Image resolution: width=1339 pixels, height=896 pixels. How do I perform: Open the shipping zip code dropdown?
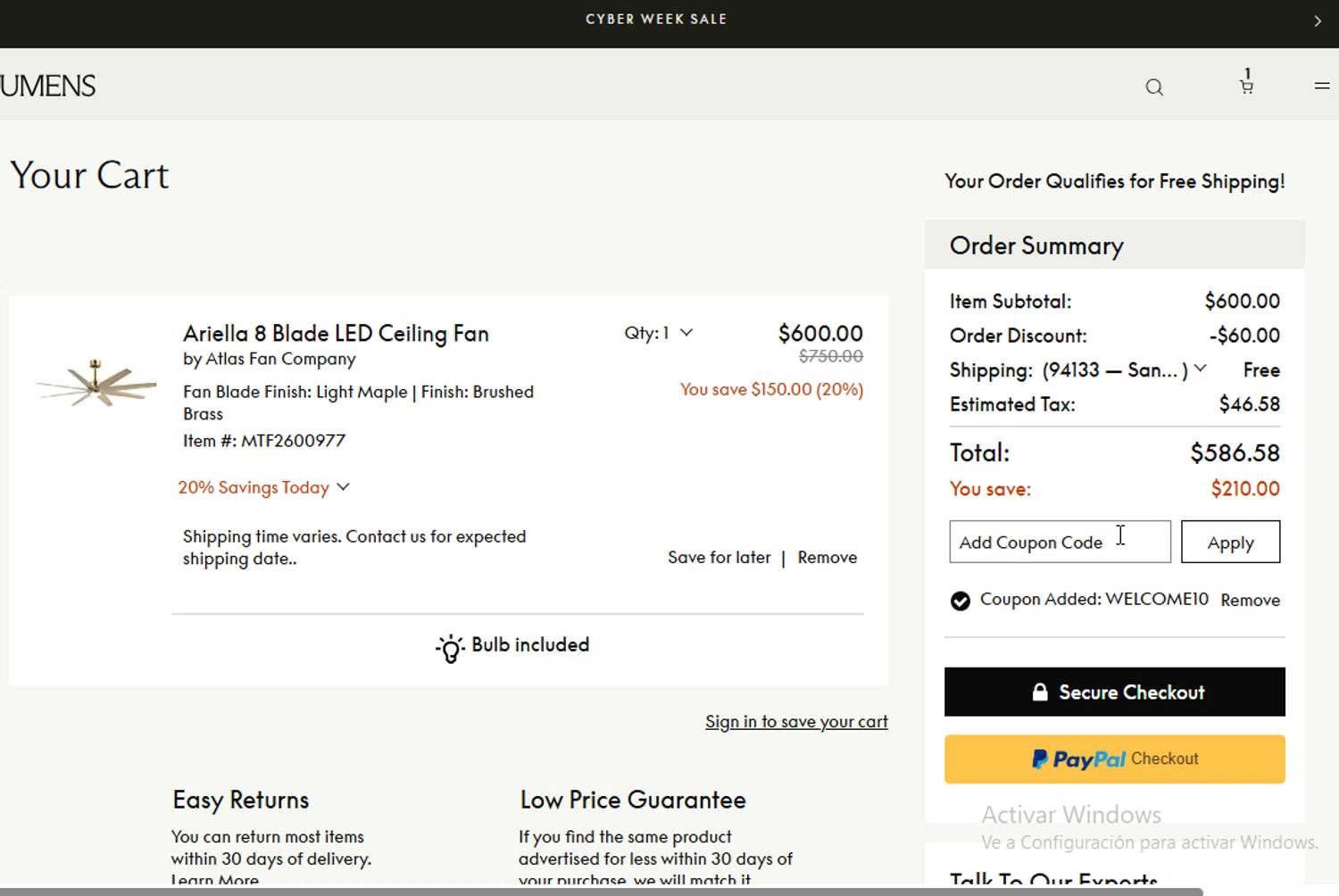point(1201,369)
